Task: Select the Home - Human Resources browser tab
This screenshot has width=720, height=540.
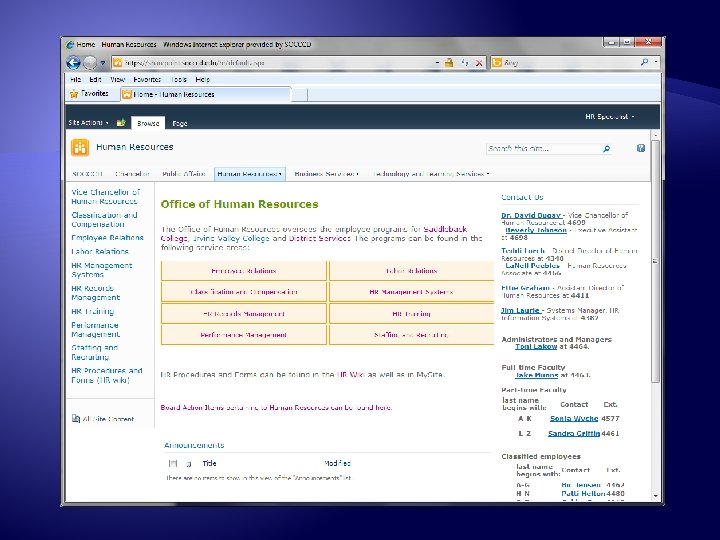Action: pos(206,94)
